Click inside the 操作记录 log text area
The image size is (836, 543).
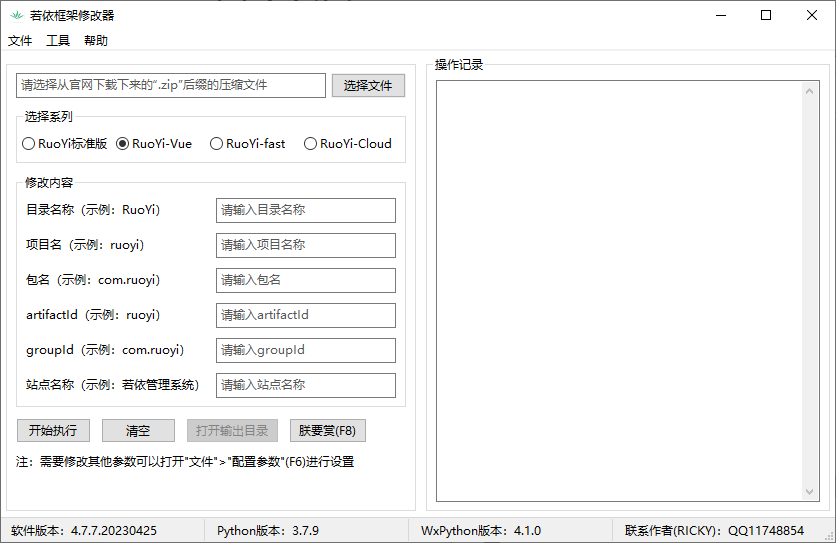(620, 291)
